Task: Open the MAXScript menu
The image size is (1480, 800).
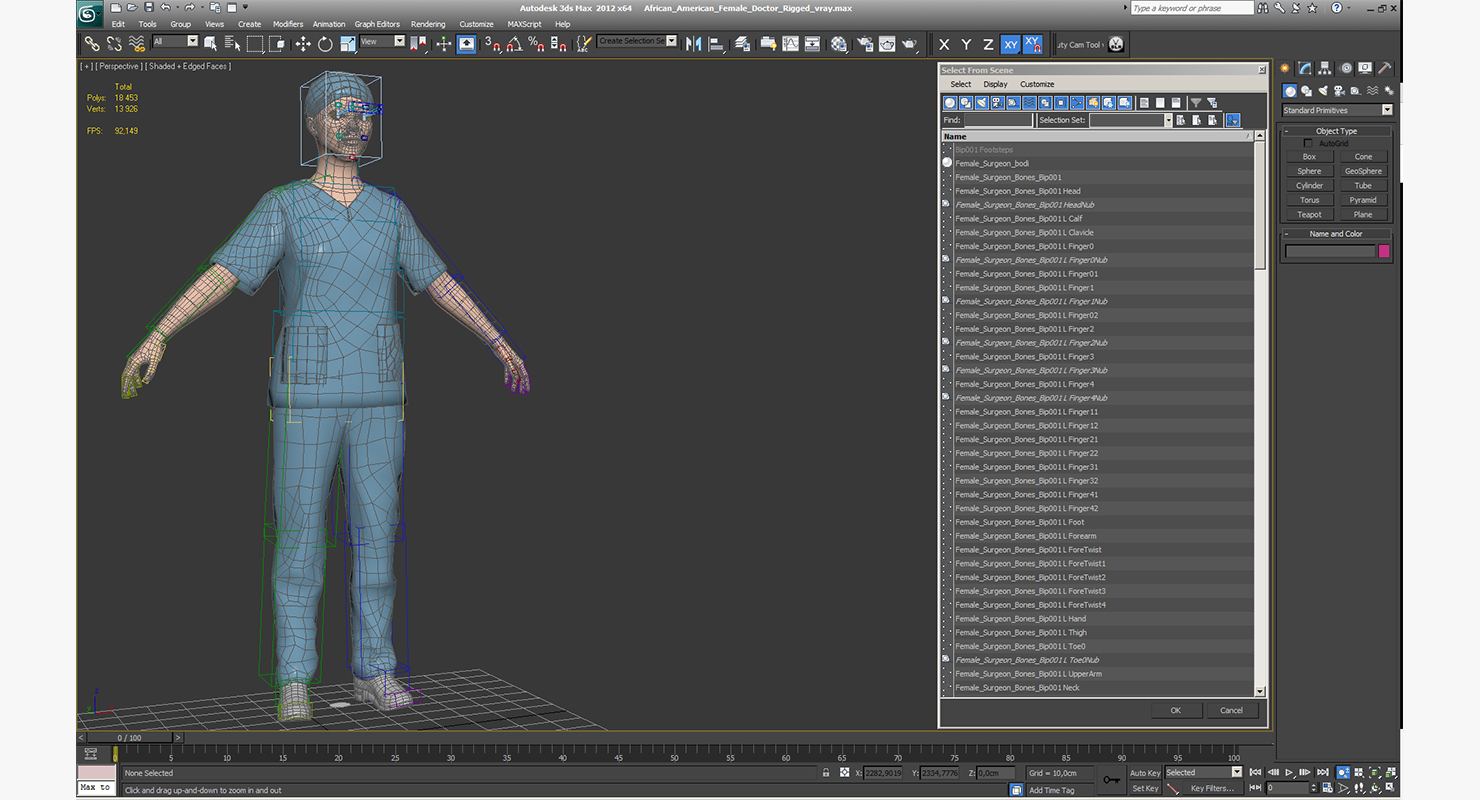Action: tap(524, 24)
